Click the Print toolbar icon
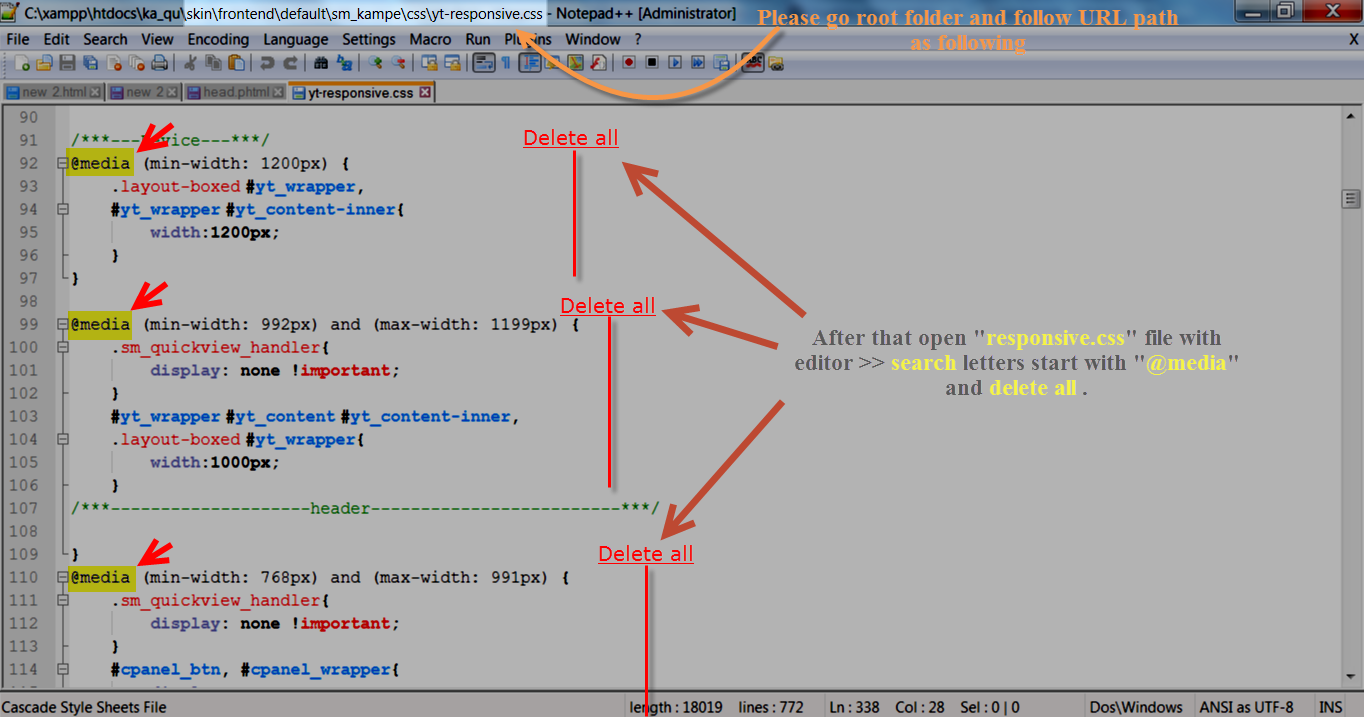1364x717 pixels. coord(159,63)
